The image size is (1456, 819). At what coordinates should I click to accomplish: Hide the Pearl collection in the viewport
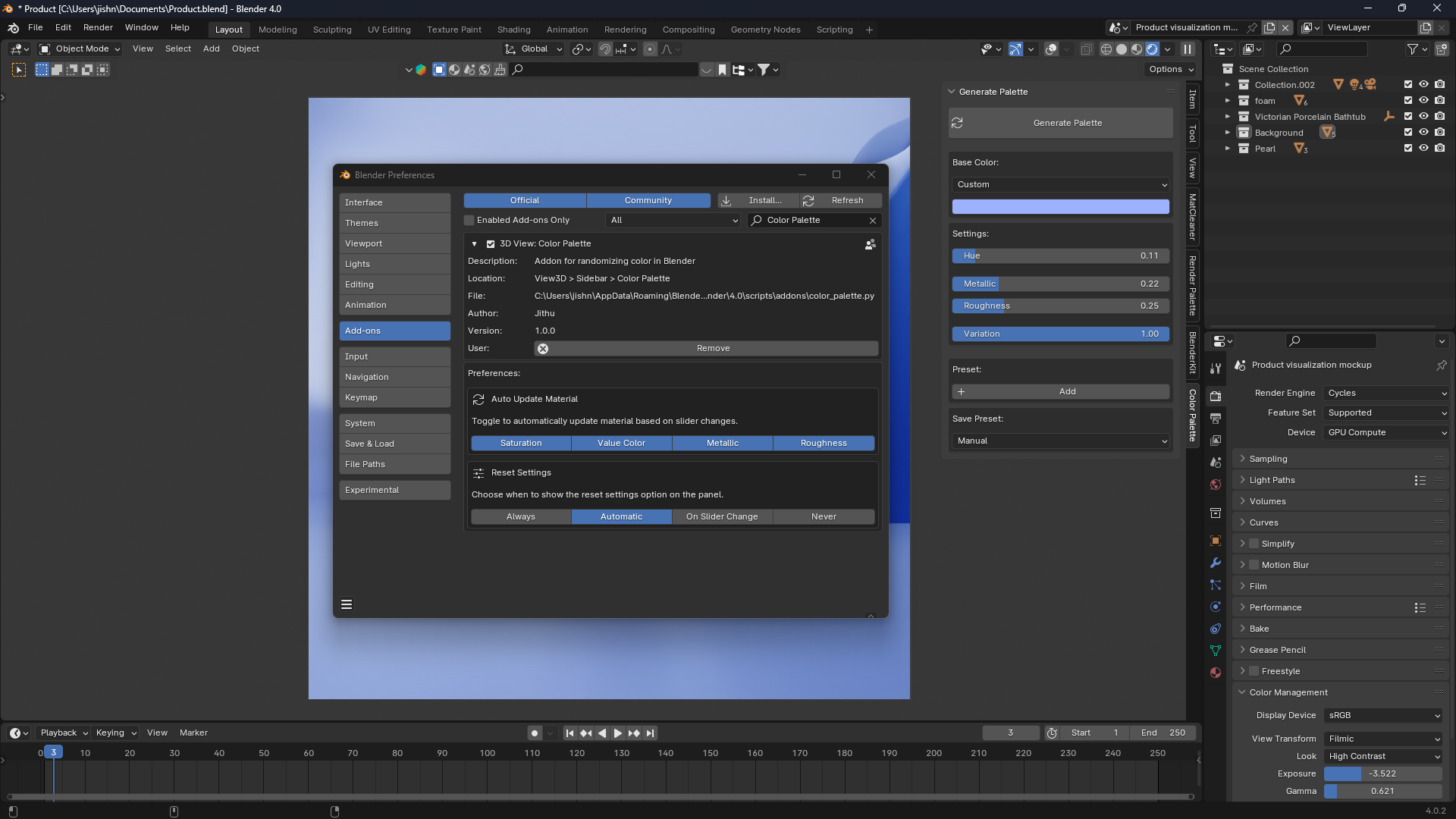point(1423,149)
